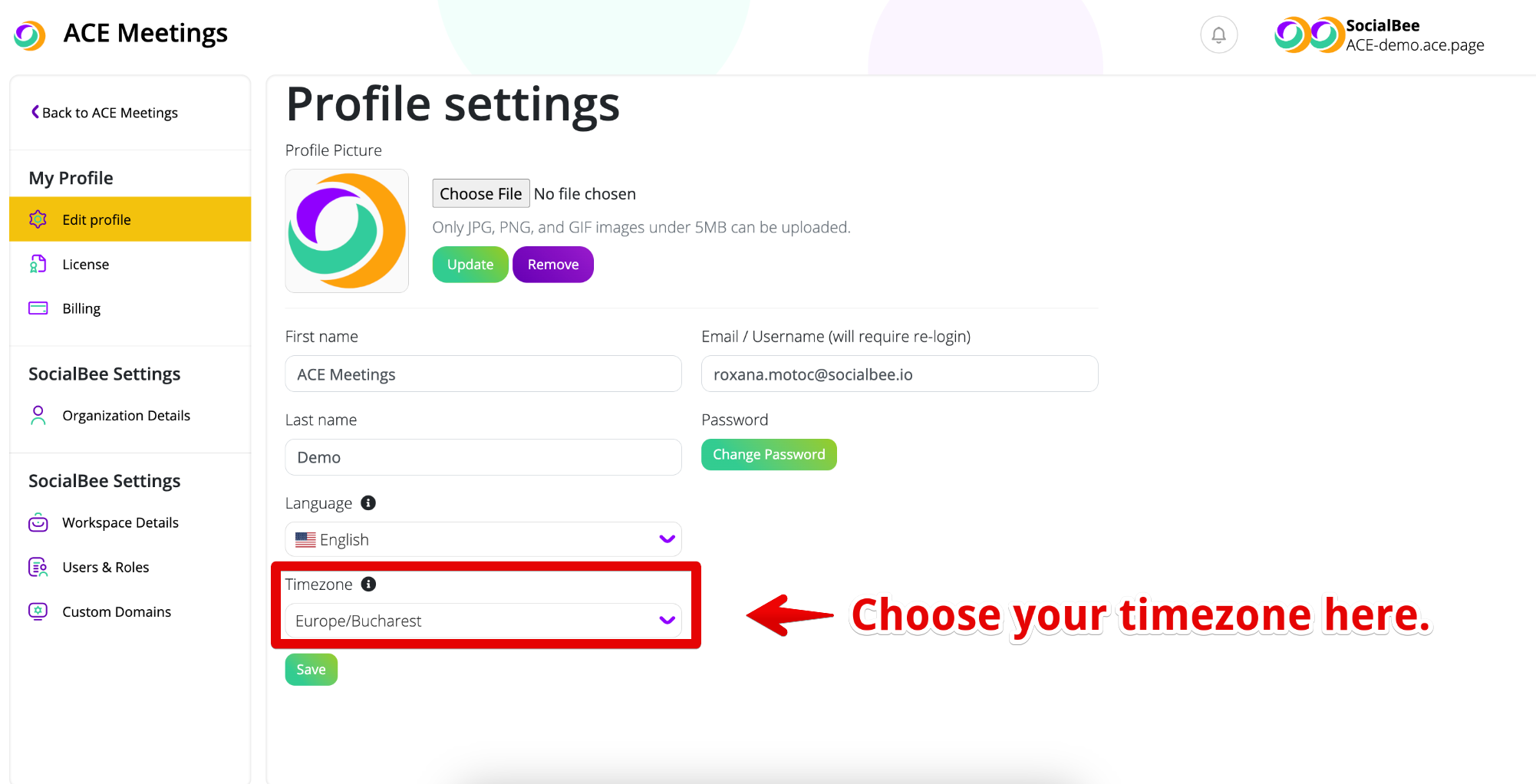Open the Language dropdown showing English
Screen dimensions: 1536x784
pos(483,540)
